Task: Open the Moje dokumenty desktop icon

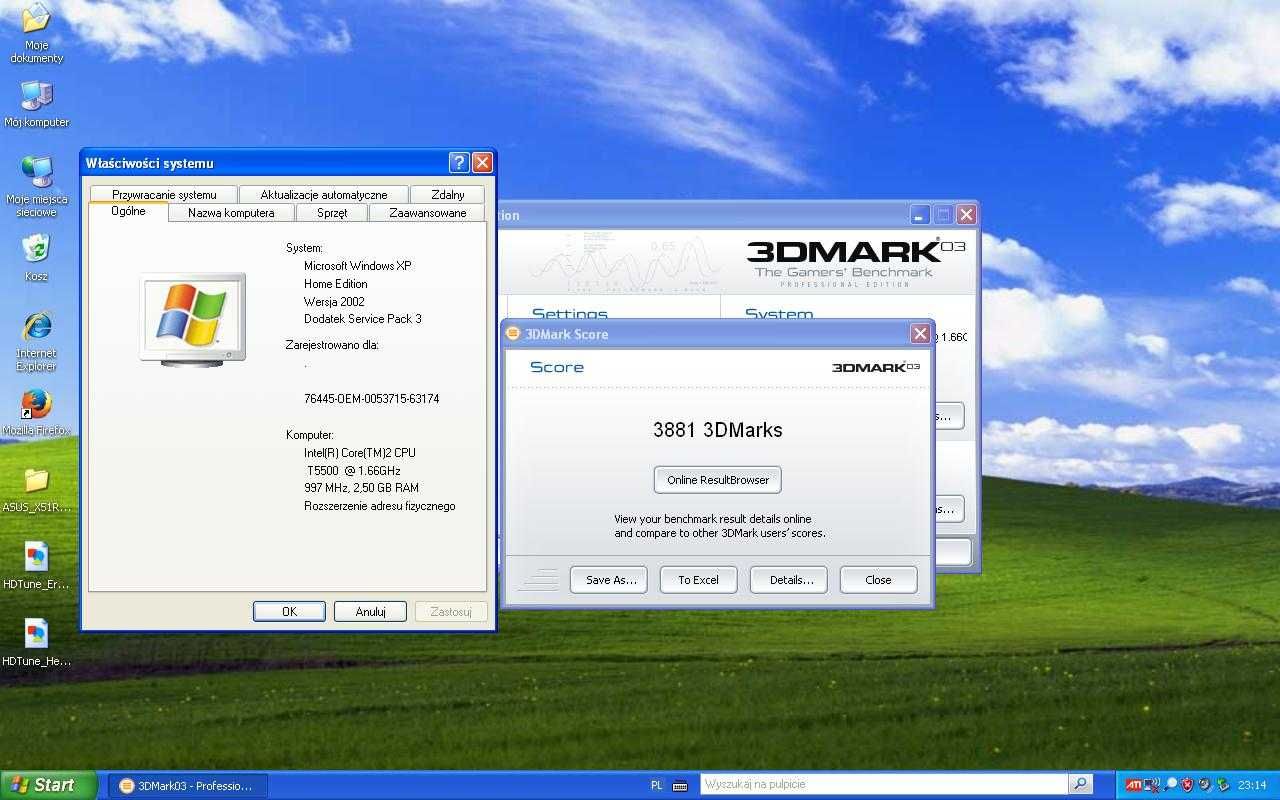Action: tap(36, 32)
